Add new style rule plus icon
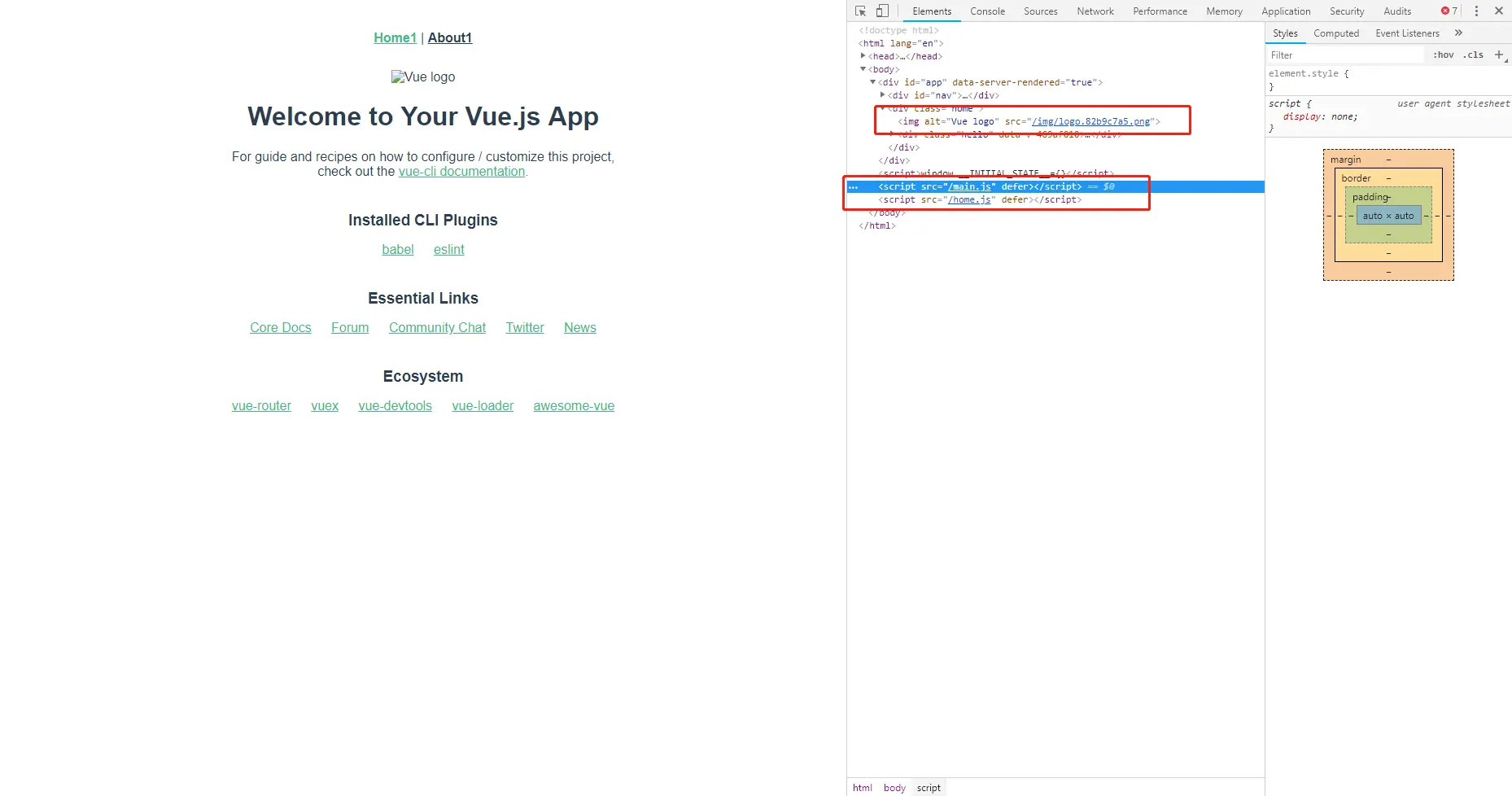 1499,55
